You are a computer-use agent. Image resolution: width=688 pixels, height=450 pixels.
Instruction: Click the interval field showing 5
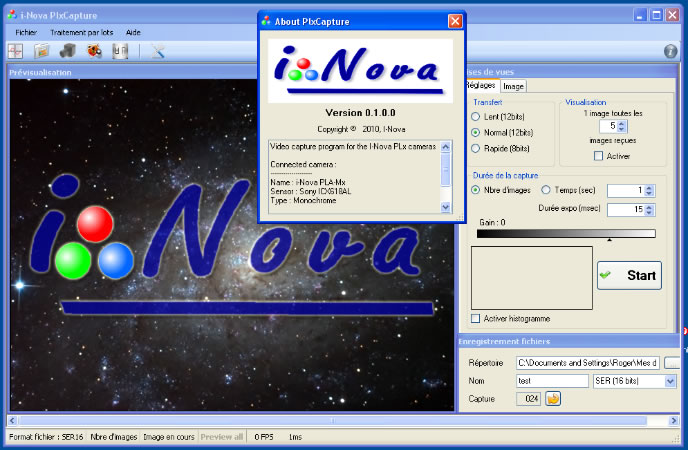[609, 126]
